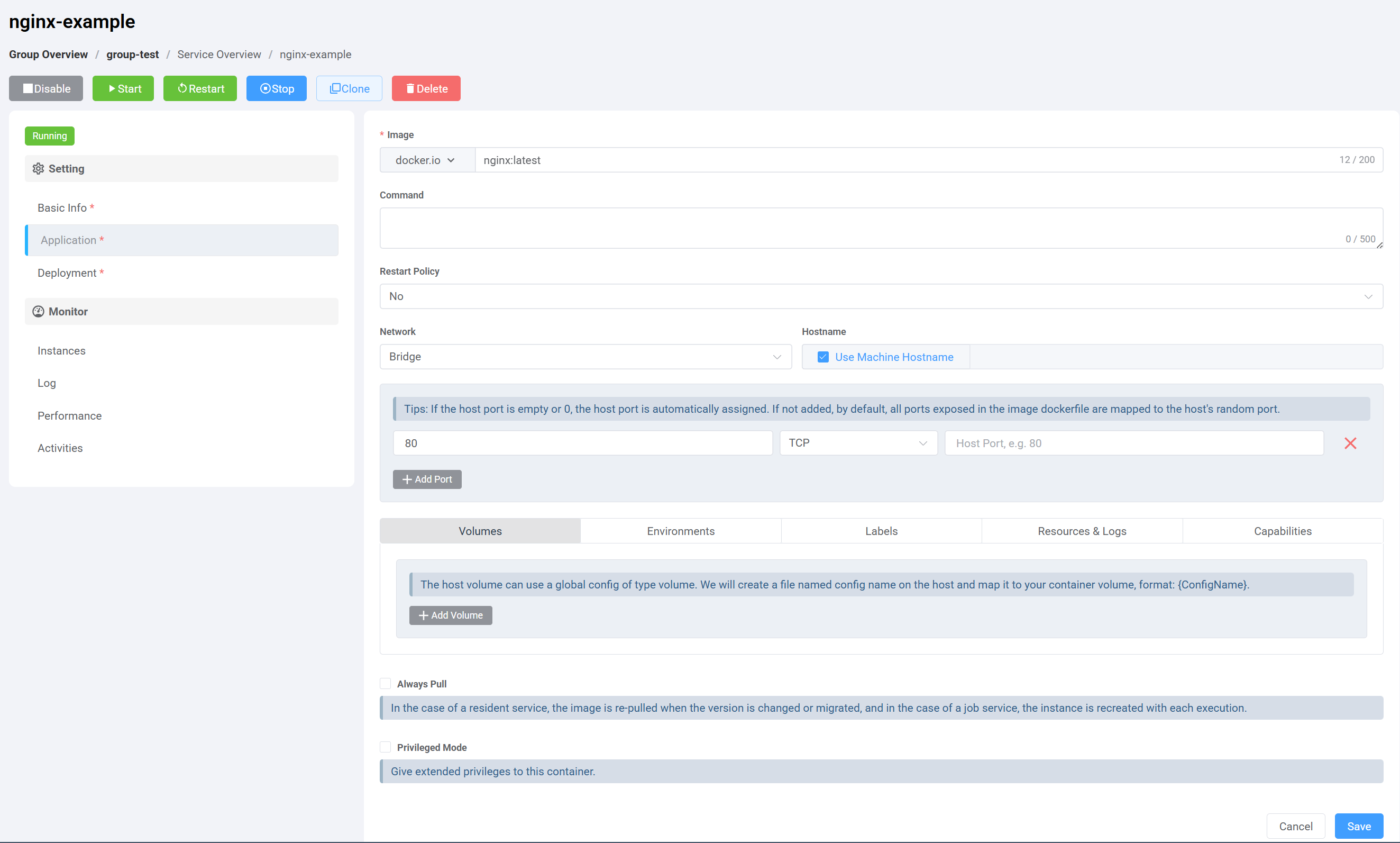
Task: Click the gauge icon beside Monitor
Action: click(x=38, y=311)
